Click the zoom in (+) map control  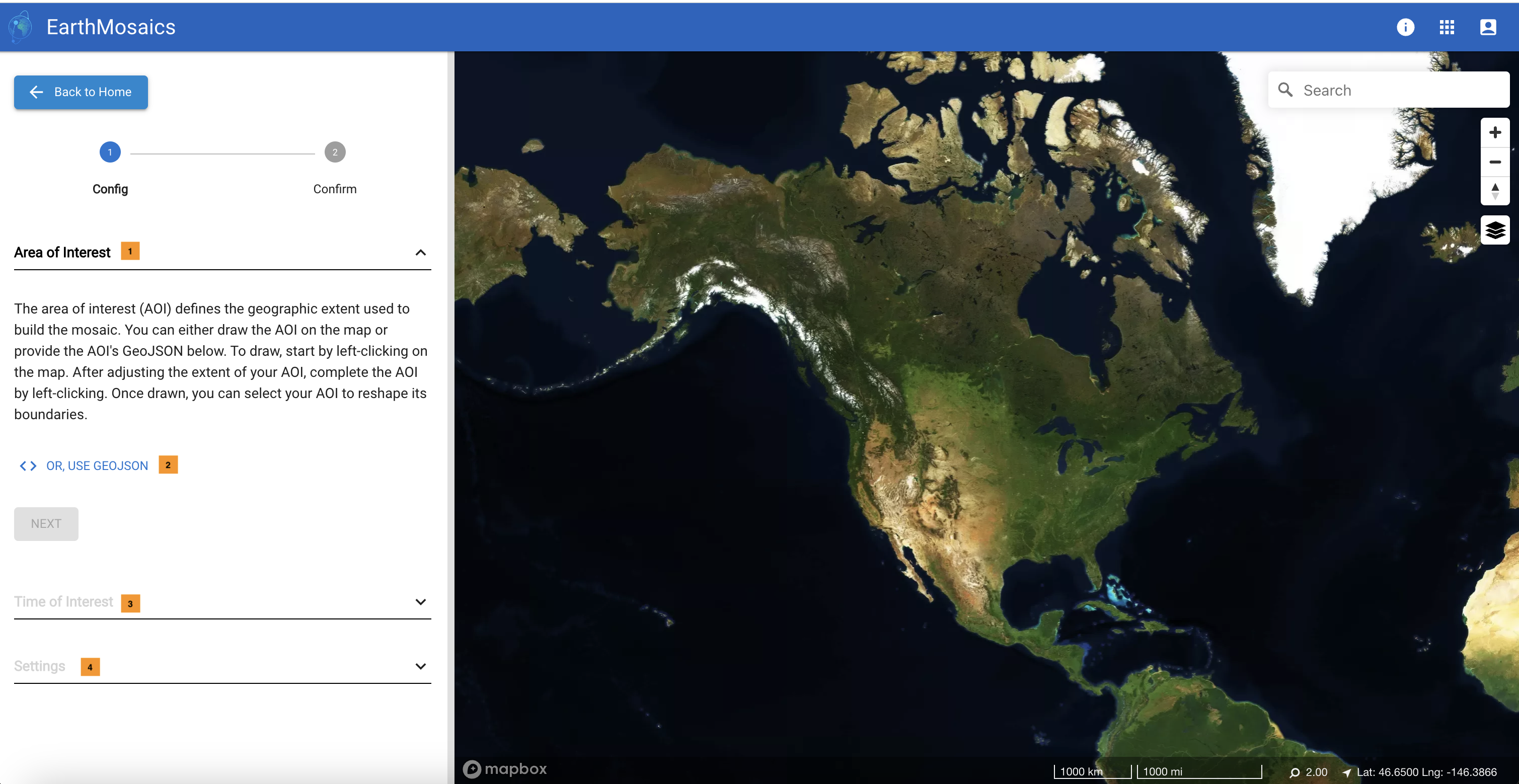[x=1494, y=131]
